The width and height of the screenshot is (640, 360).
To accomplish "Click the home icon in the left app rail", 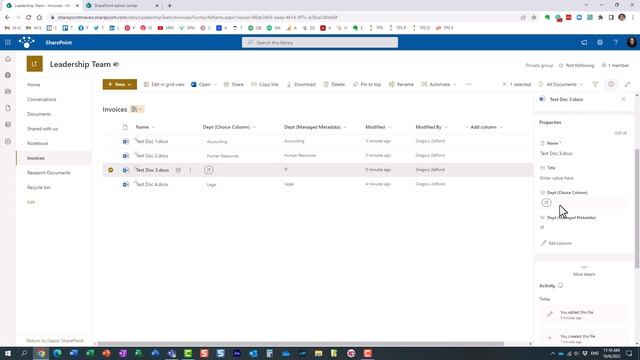I will click(8, 59).
